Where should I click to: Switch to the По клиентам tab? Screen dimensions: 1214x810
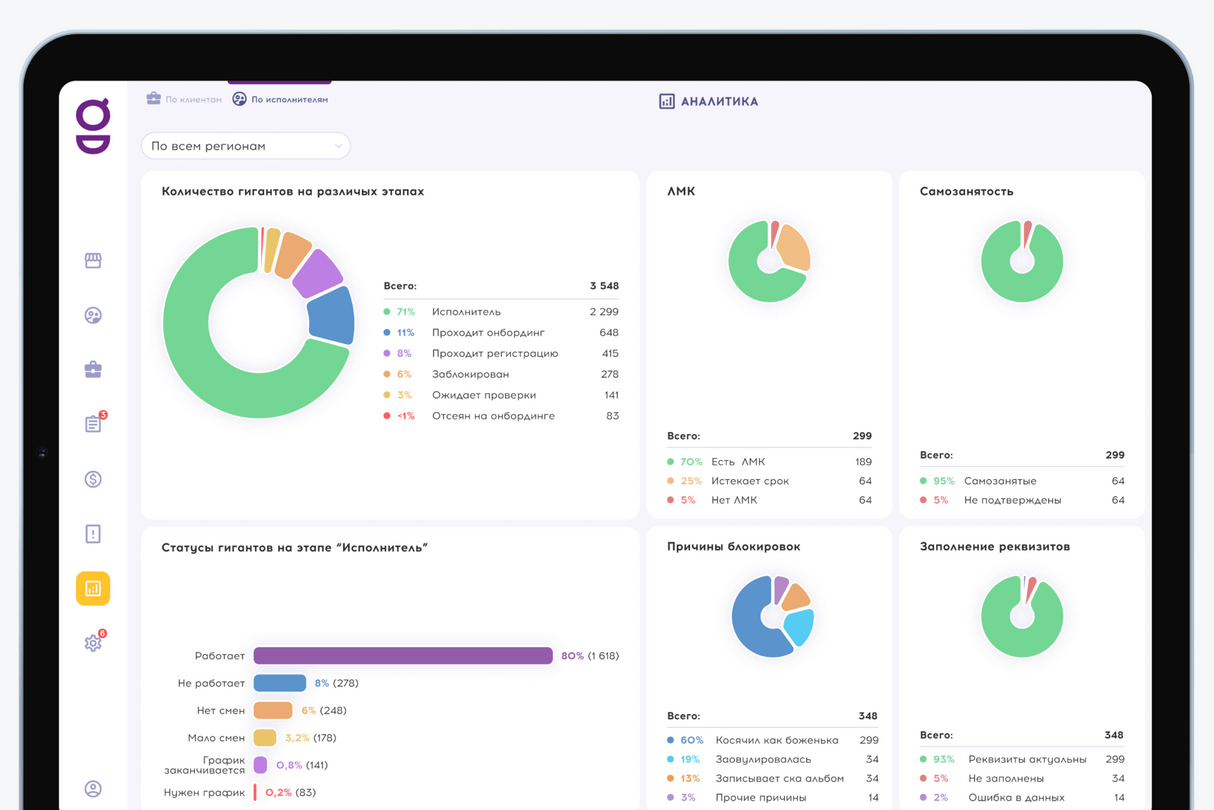pos(184,99)
